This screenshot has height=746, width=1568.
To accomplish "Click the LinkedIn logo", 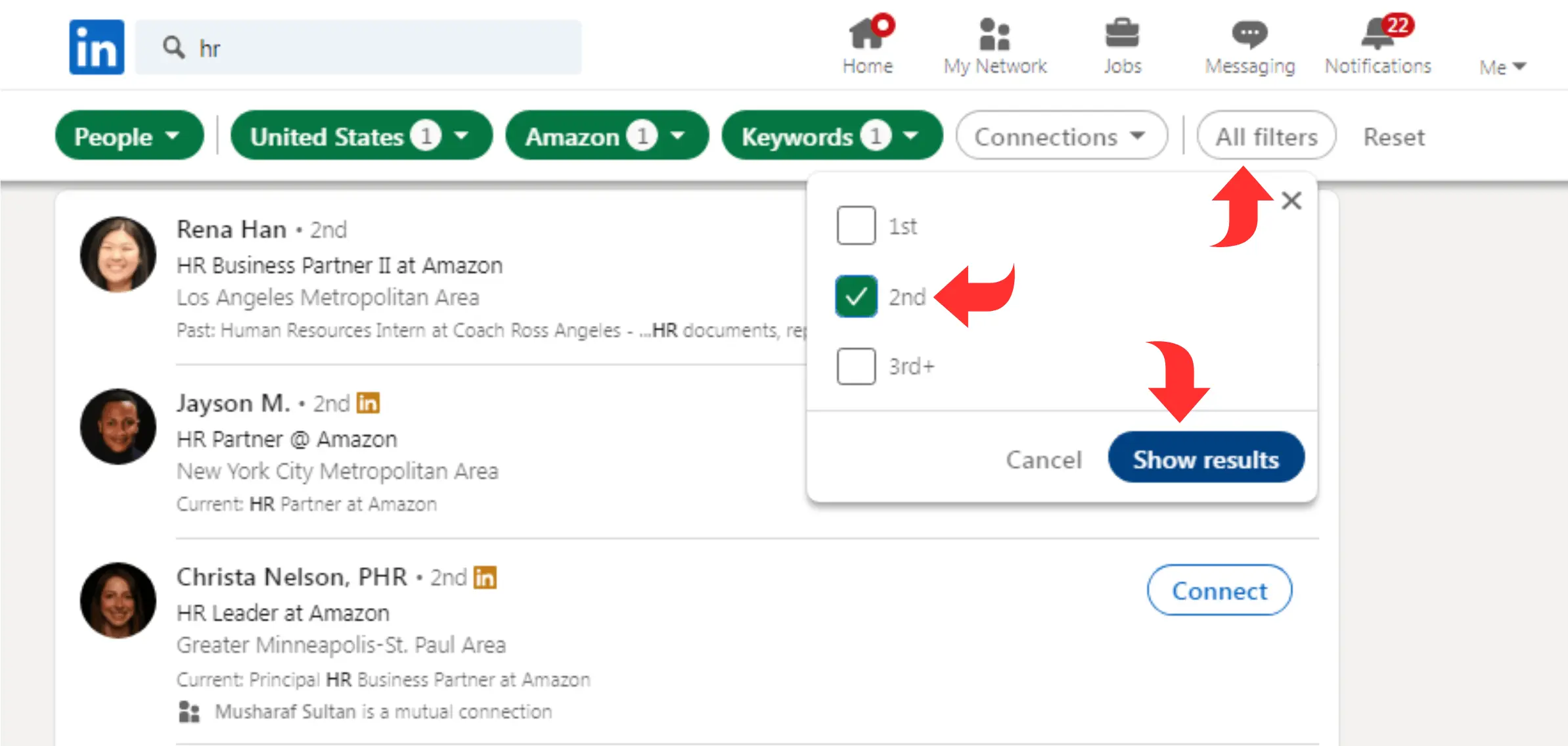I will [97, 47].
